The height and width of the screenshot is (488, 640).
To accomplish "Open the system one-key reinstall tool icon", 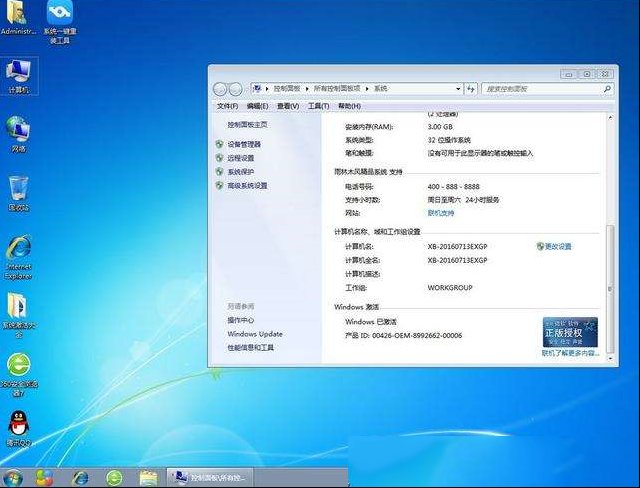I will point(60,22).
